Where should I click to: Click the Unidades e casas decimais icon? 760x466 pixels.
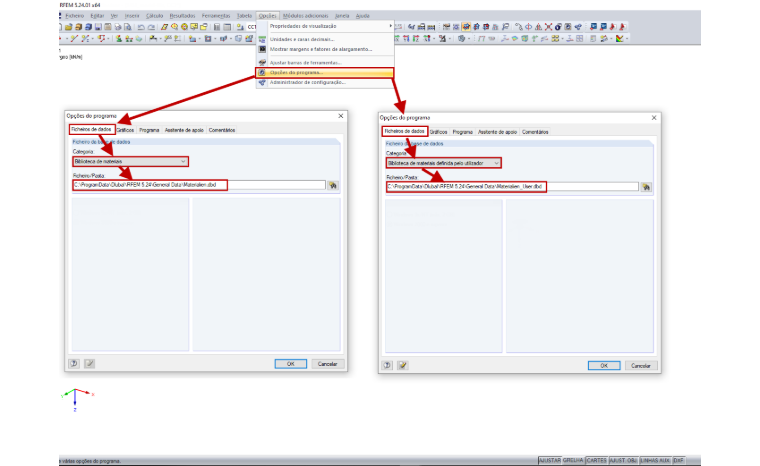262,39
